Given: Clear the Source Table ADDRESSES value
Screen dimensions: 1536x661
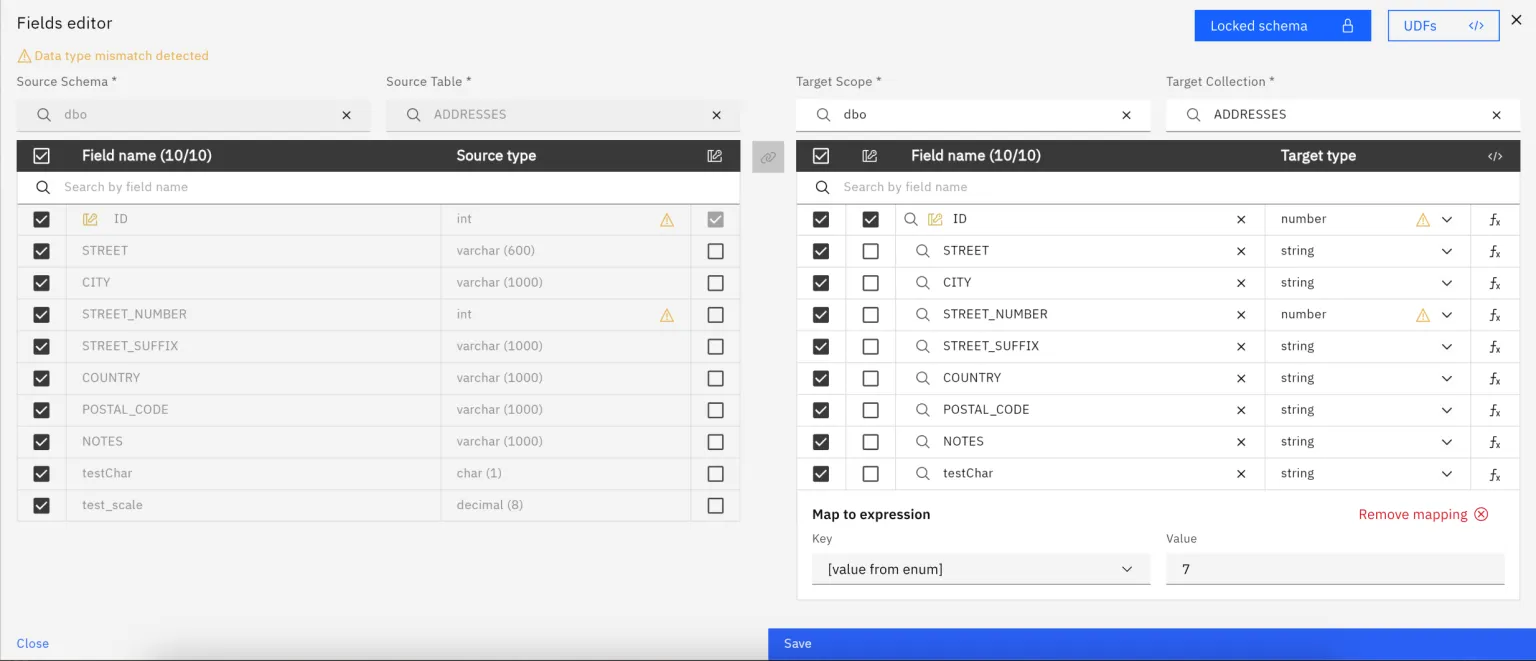Looking at the screenshot, I should pos(716,115).
